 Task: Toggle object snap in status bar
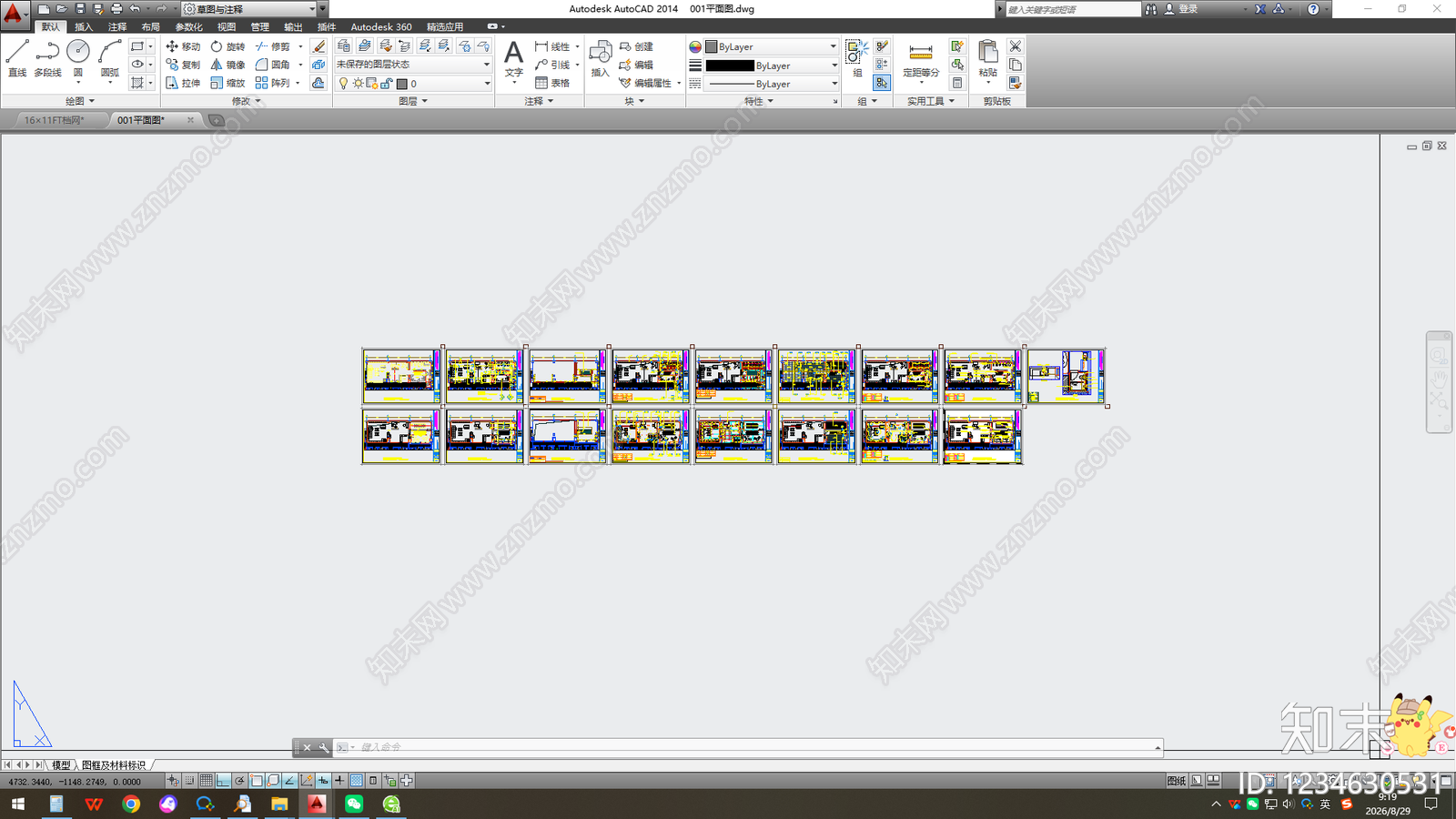click(257, 781)
